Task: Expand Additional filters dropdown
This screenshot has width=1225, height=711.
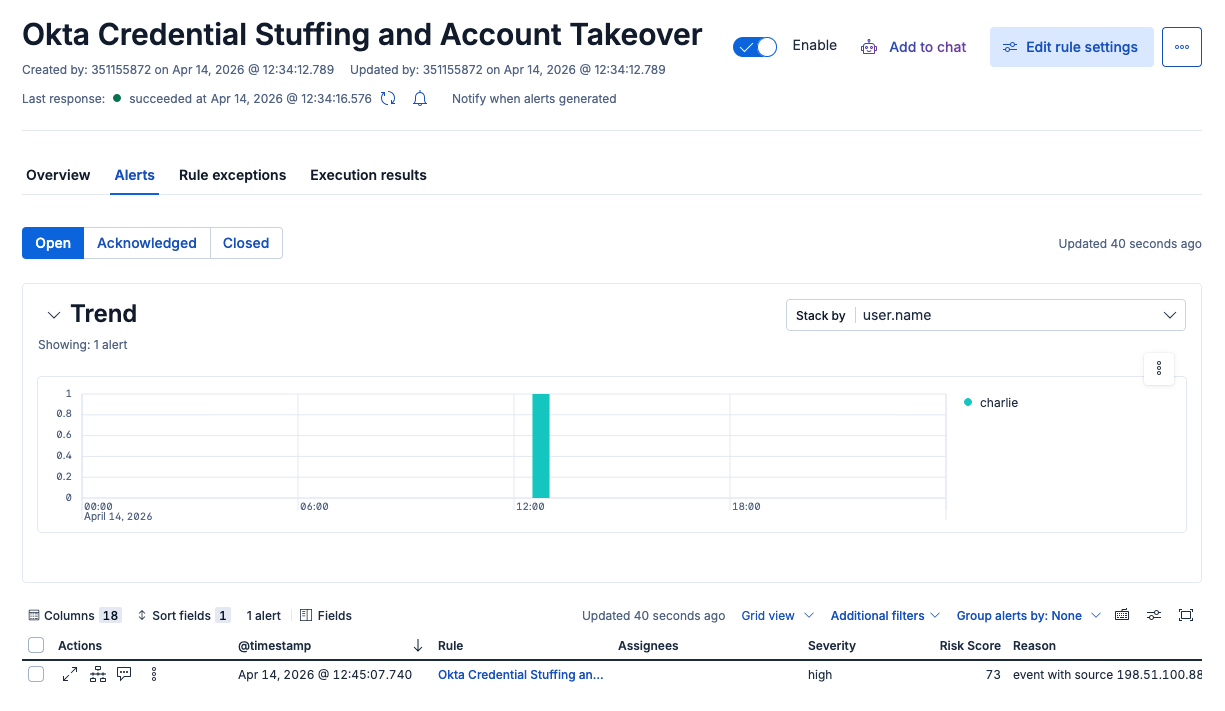Action: 885,616
